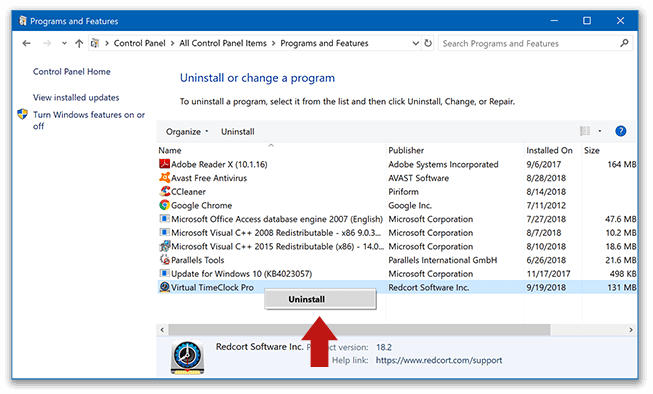Sort by Installed On column header
Viewport: 653px width, 394px height.
[x=549, y=150]
